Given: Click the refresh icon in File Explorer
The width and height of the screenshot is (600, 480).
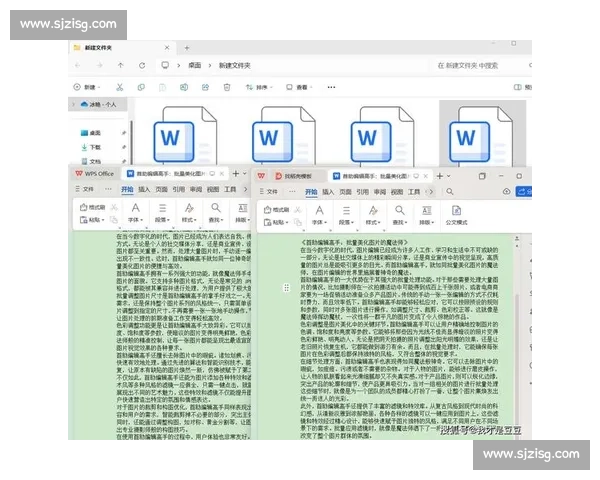Looking at the screenshot, I should [x=141, y=66].
